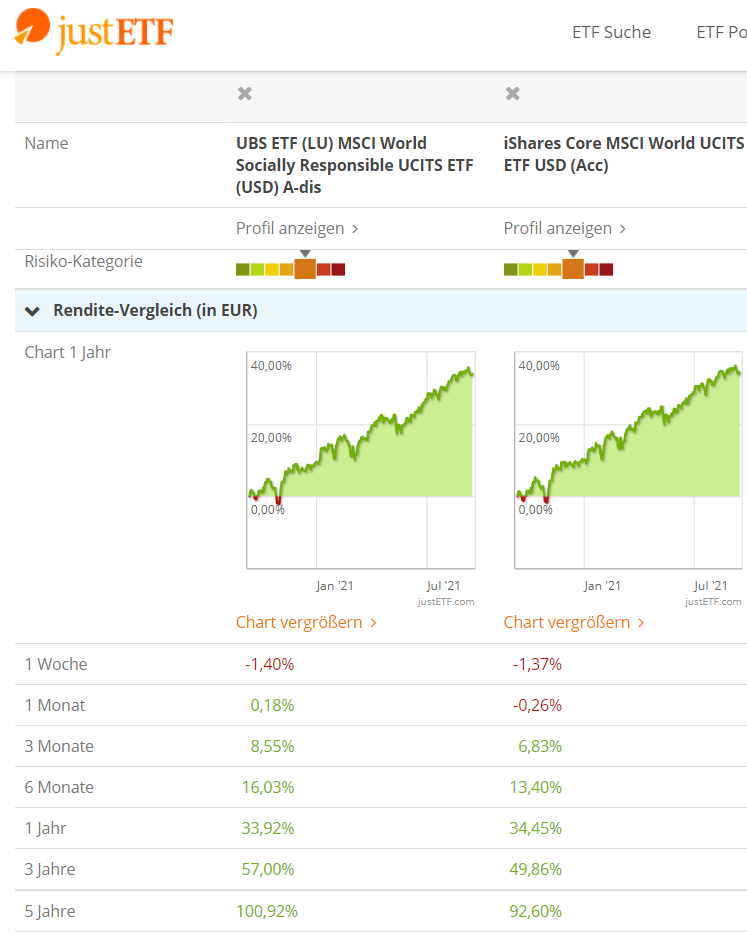Click UBS ETF risk category indicator
The image size is (747, 932).
[x=290, y=268]
